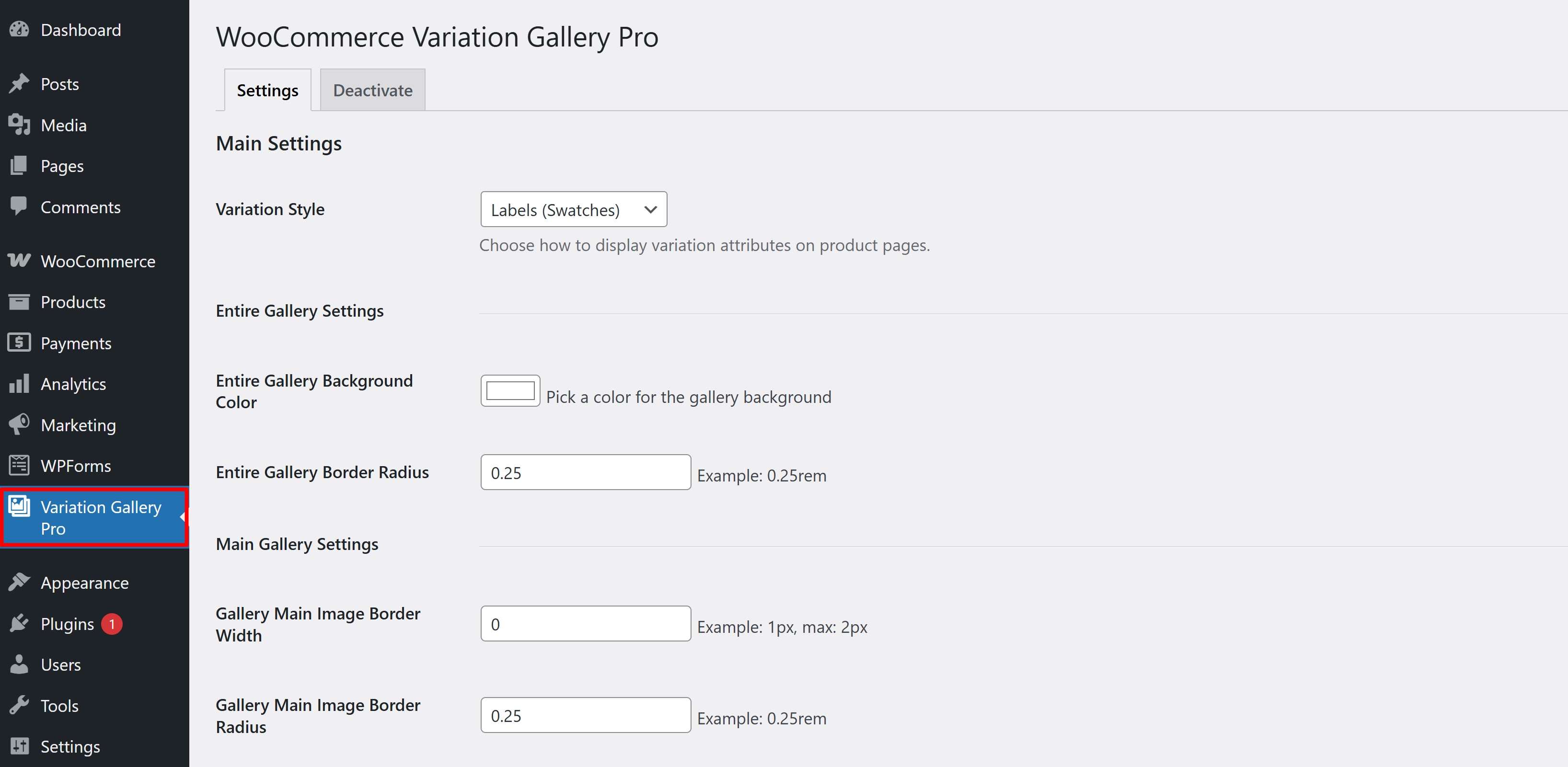Click the 'Main Settings' heading text
This screenshot has height=767, width=1568.
point(279,144)
